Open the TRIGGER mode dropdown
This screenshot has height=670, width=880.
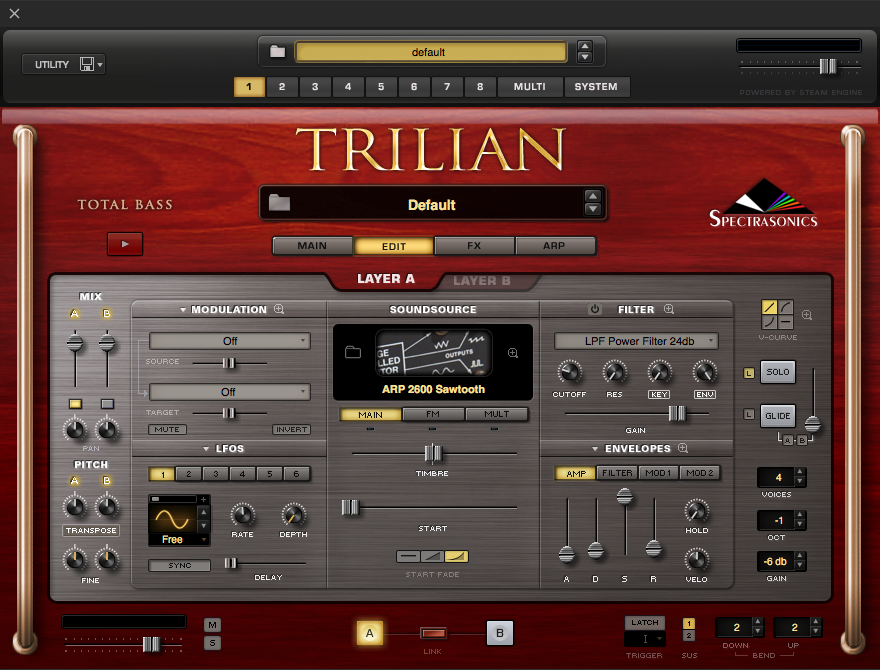click(644, 639)
